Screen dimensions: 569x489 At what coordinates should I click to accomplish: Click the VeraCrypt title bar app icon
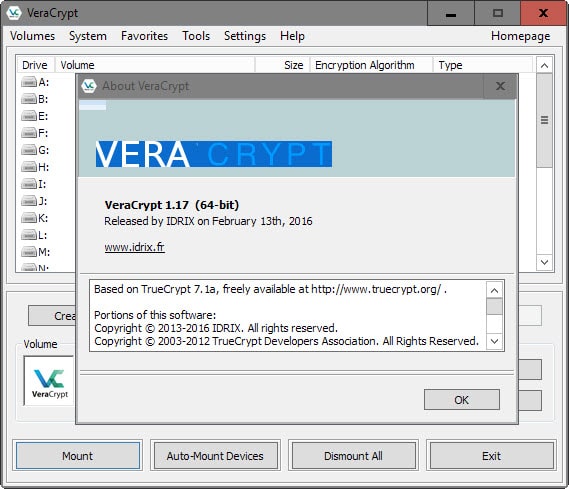(14, 13)
